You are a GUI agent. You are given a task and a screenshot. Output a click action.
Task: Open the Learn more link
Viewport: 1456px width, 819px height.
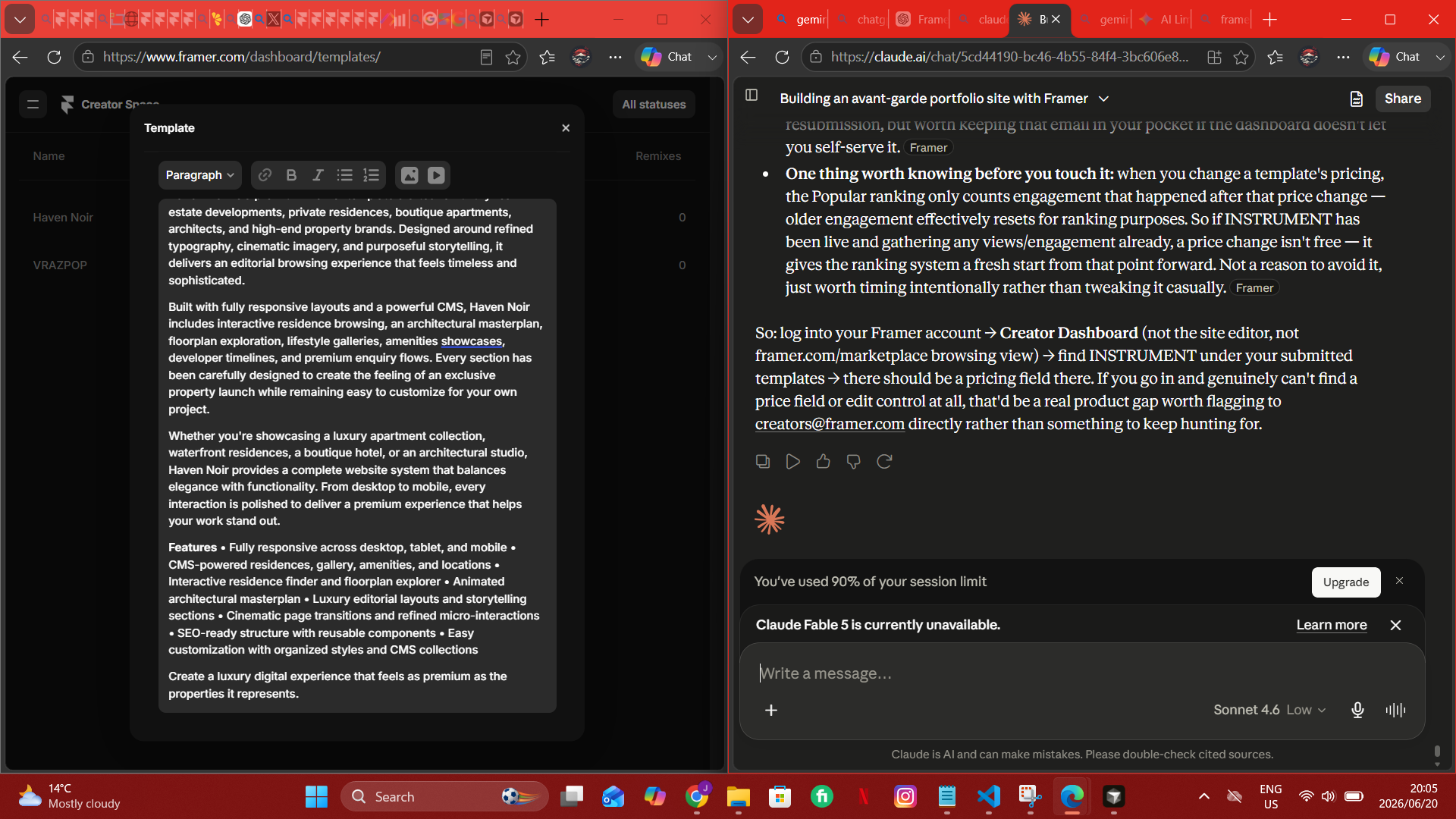pyautogui.click(x=1332, y=625)
